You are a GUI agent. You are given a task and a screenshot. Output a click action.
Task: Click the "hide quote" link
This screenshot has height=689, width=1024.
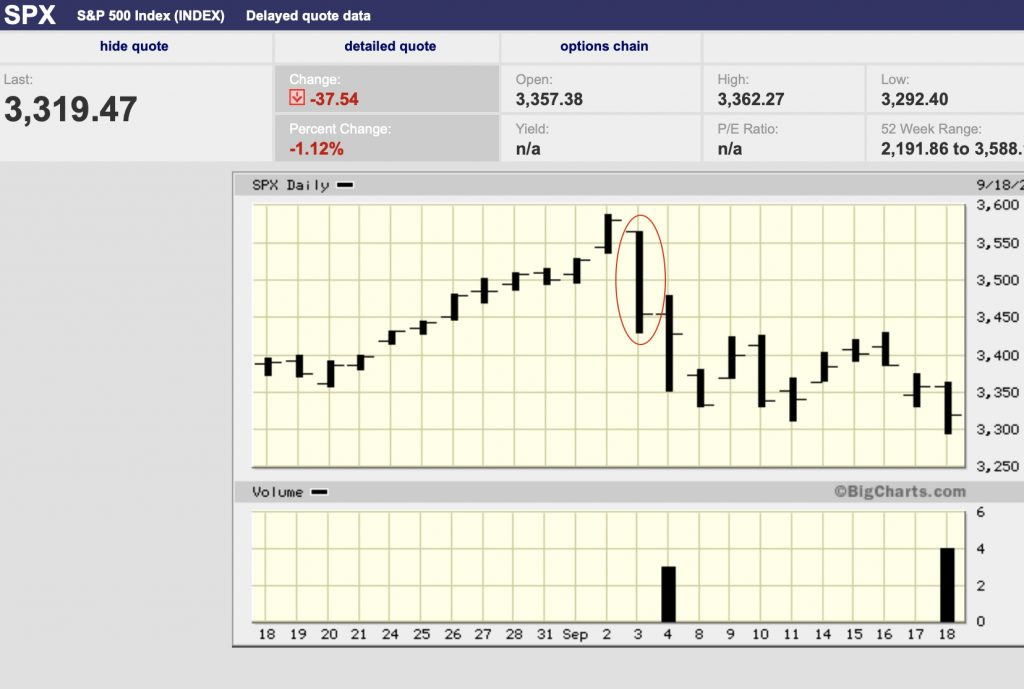click(x=134, y=46)
